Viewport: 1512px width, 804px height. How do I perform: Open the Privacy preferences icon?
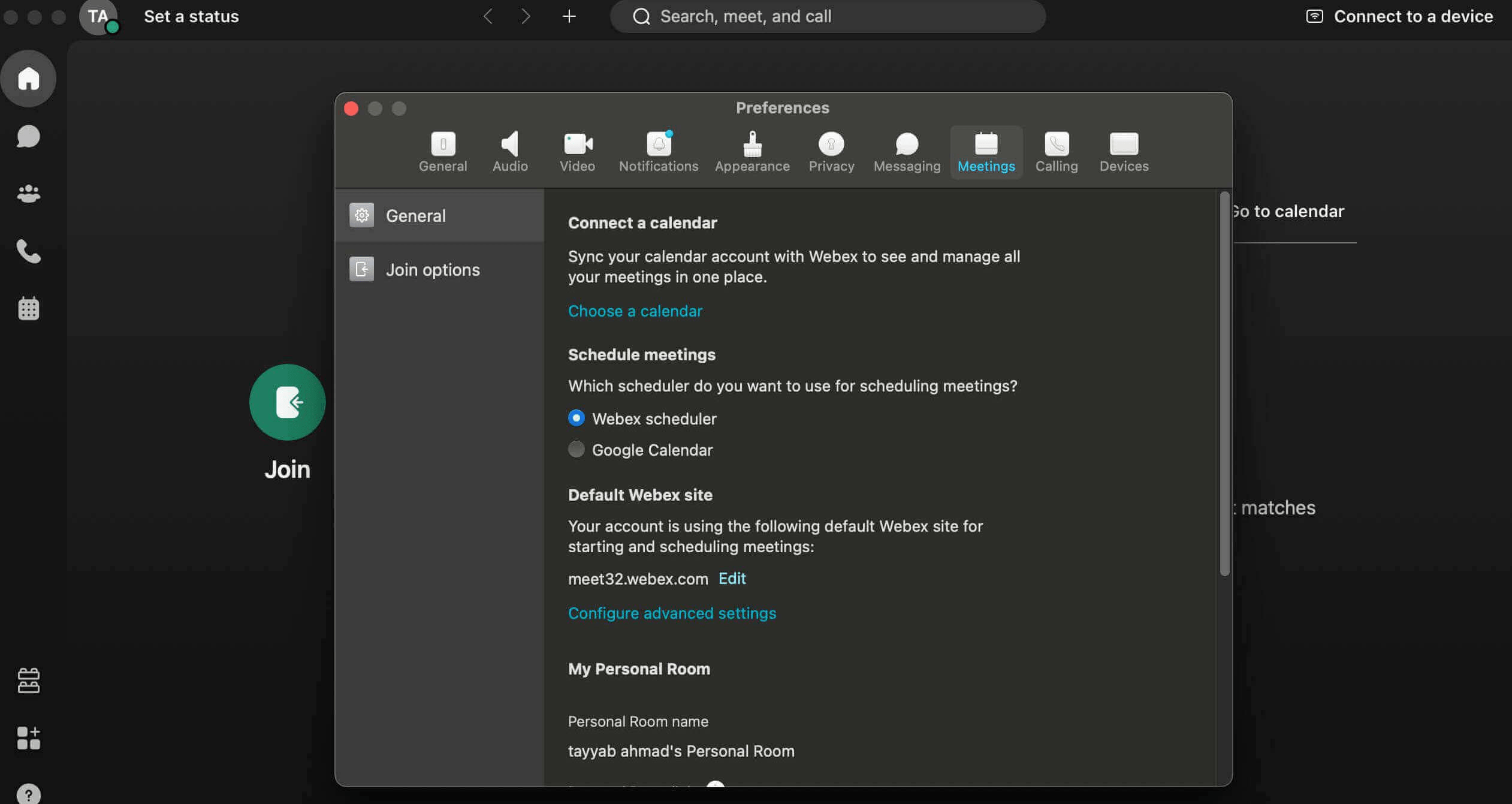coord(831,151)
